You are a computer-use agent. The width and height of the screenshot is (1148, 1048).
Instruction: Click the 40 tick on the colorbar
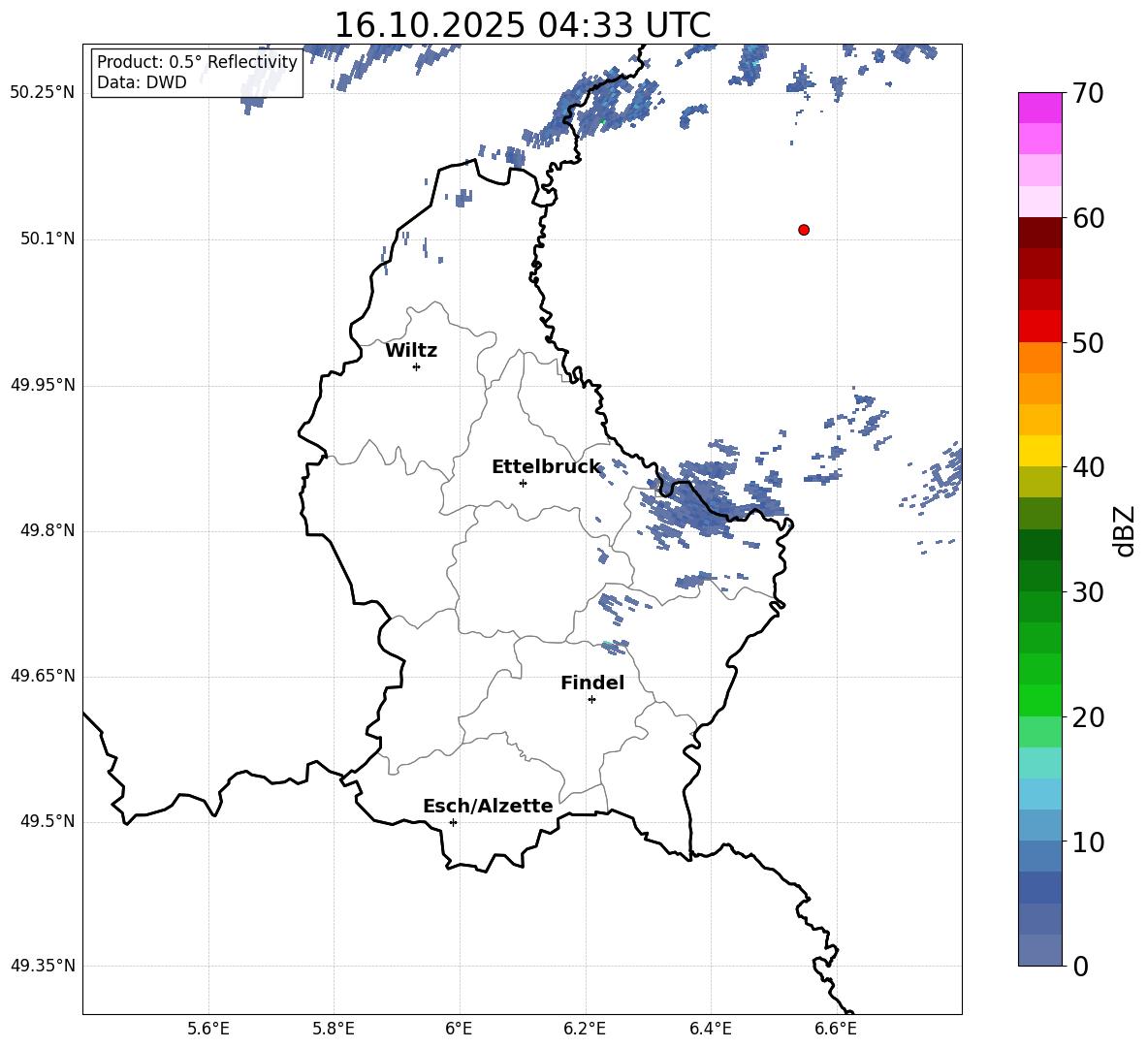1087,467
